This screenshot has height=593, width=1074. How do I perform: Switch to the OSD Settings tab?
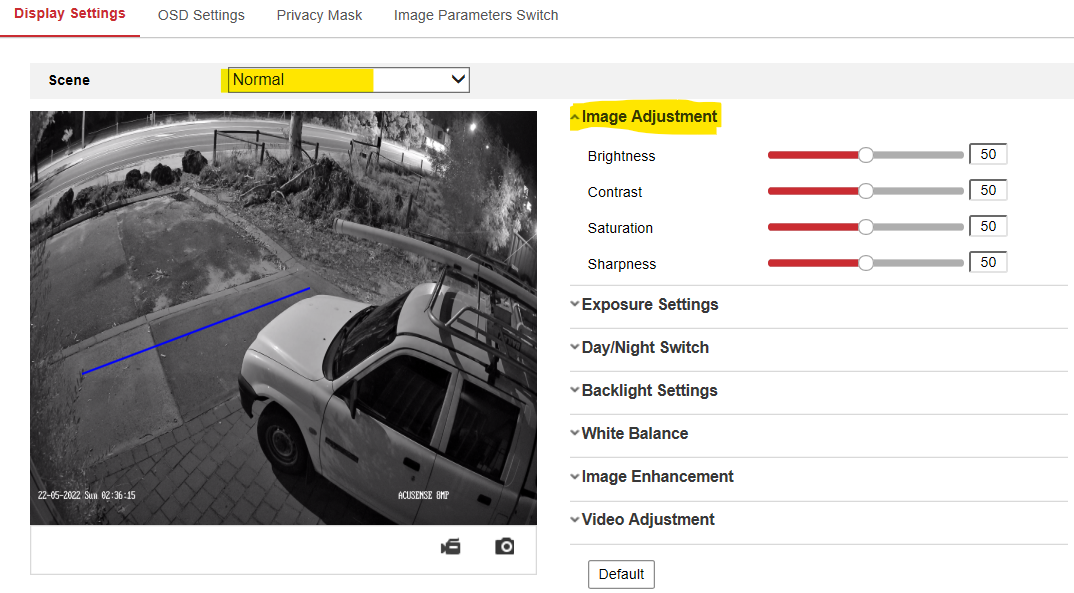[x=201, y=15]
